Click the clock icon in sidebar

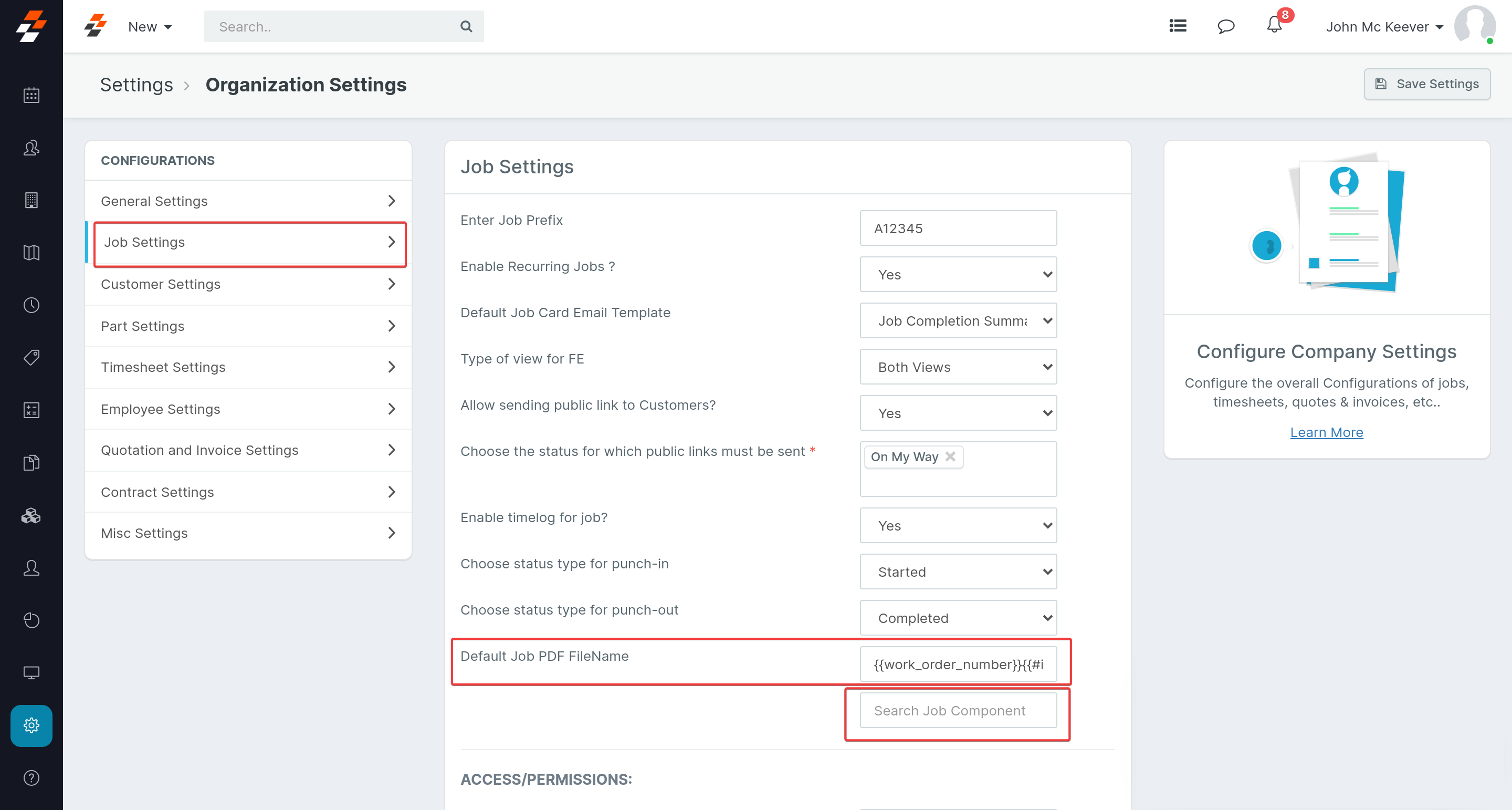(31, 305)
